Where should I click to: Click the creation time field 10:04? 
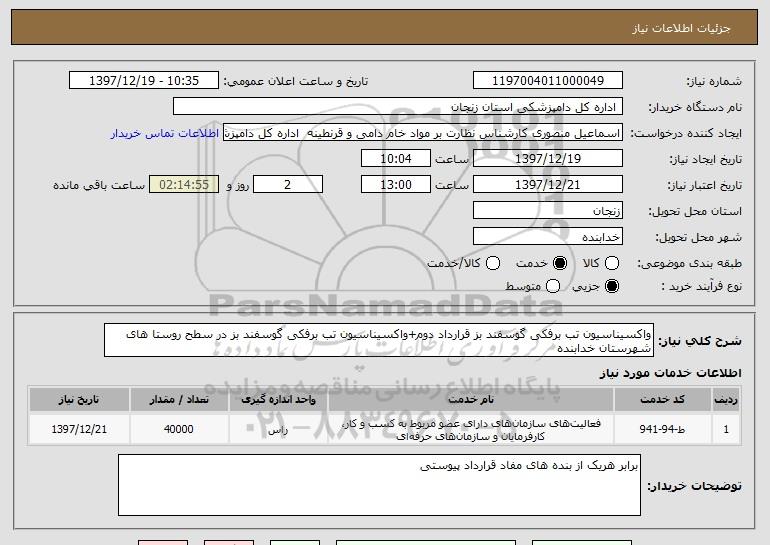tap(396, 159)
